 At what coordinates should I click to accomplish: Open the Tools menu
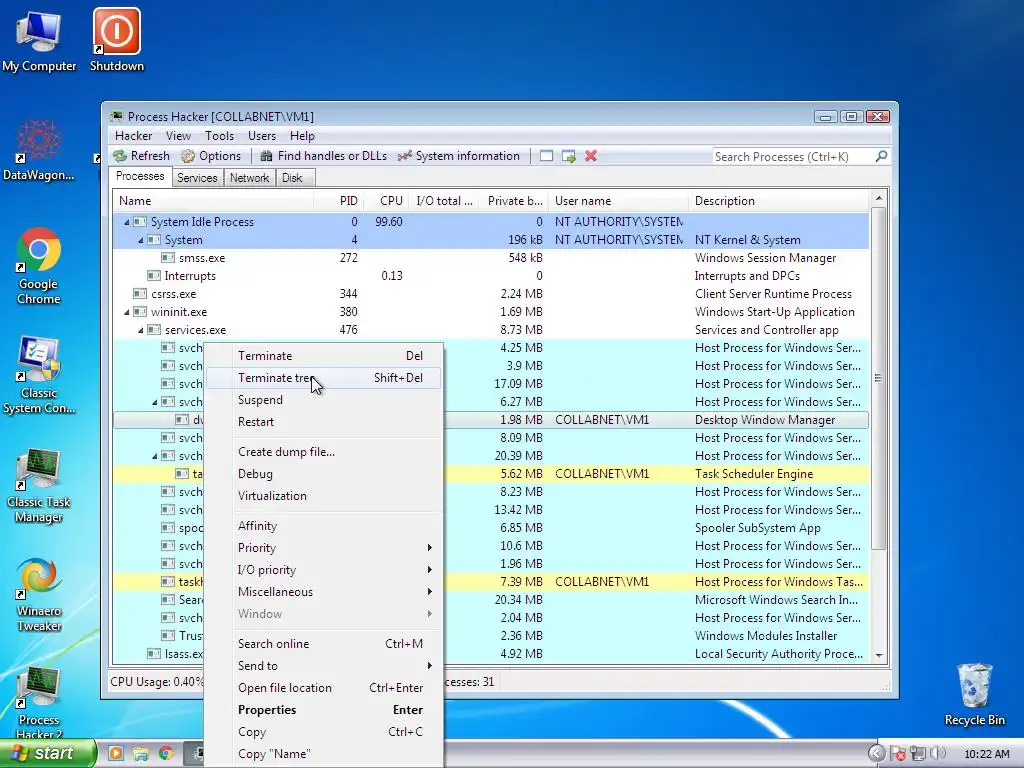tap(219, 136)
